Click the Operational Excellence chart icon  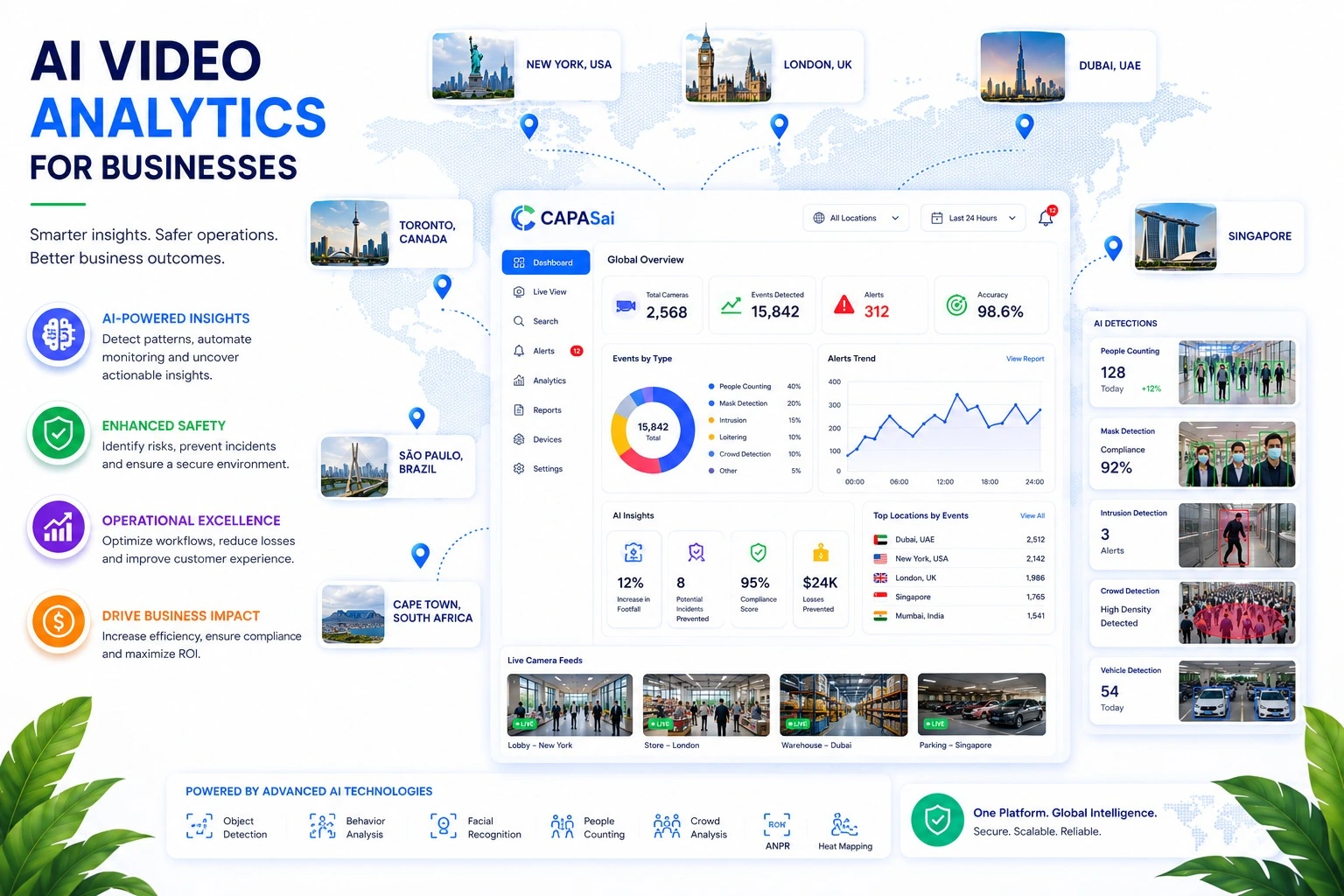coord(59,528)
